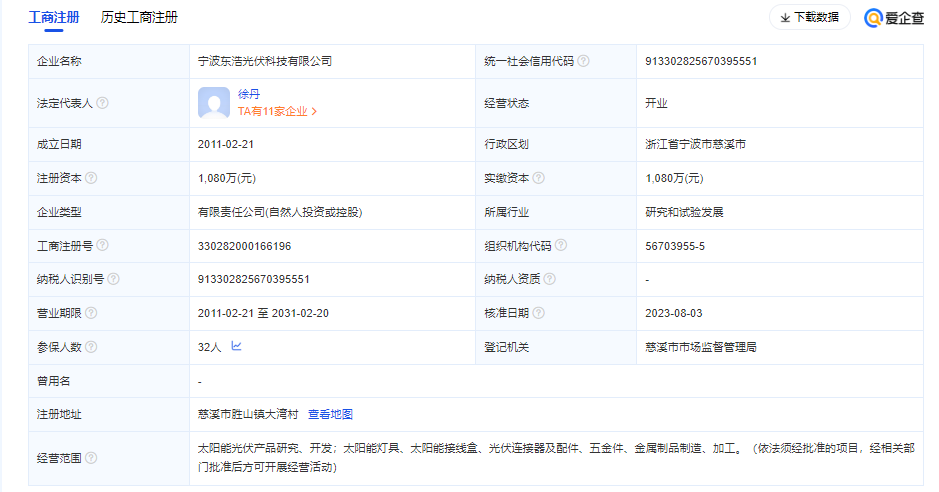Click the taxpayer ID in the 纳税人识别号 row
The height and width of the screenshot is (492, 939).
(253, 279)
